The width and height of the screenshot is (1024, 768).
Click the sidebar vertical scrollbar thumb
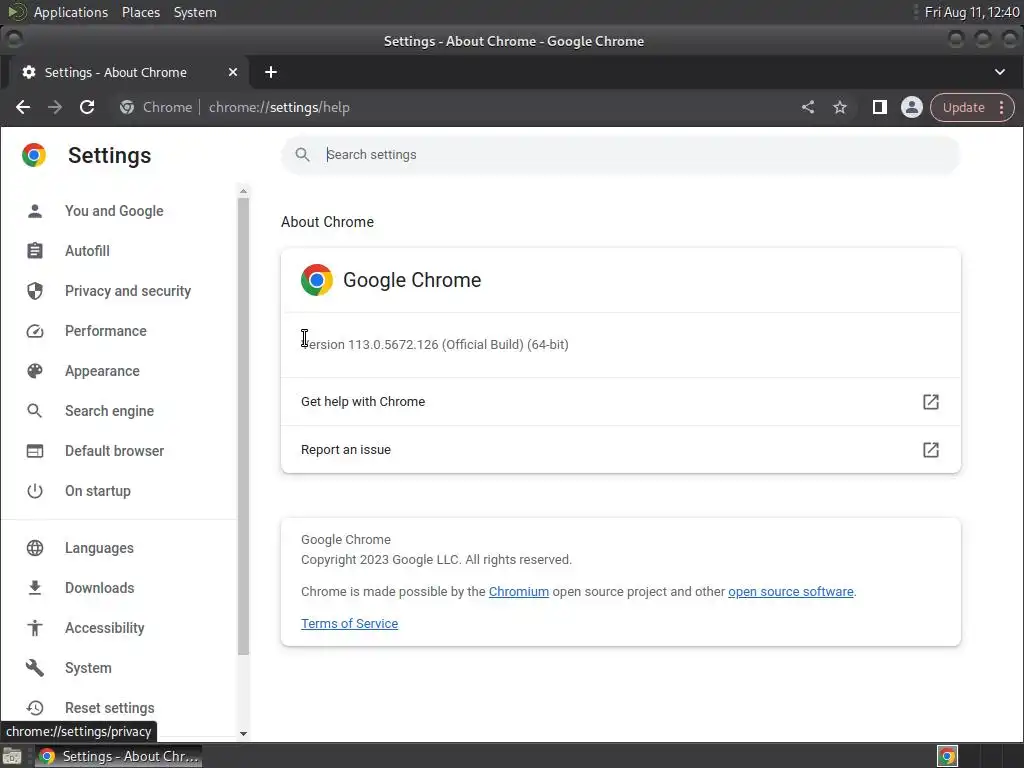pyautogui.click(x=243, y=426)
